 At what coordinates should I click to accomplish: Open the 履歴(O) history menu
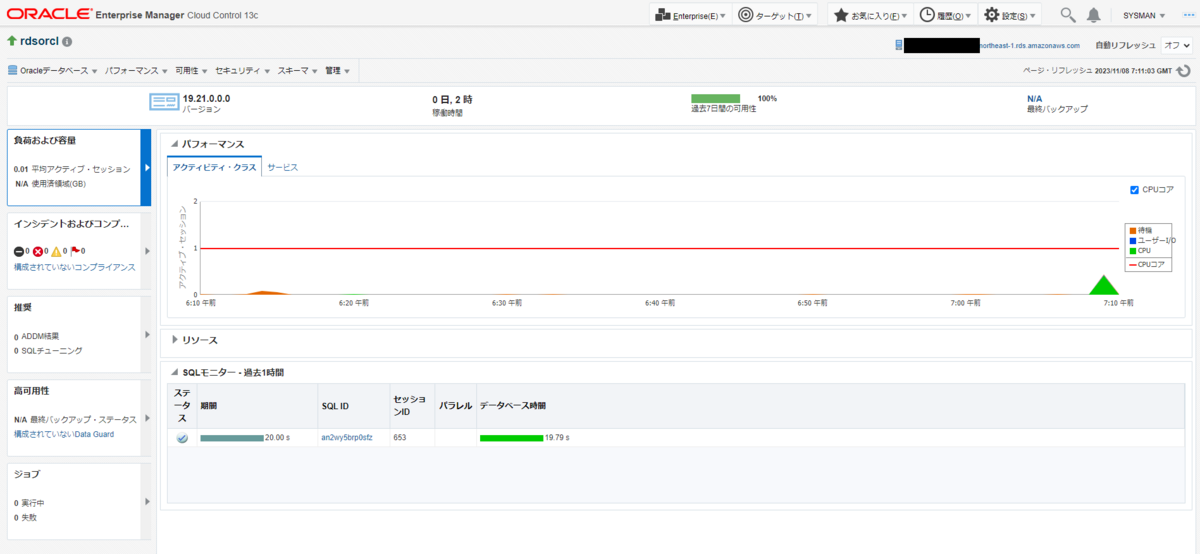[946, 15]
